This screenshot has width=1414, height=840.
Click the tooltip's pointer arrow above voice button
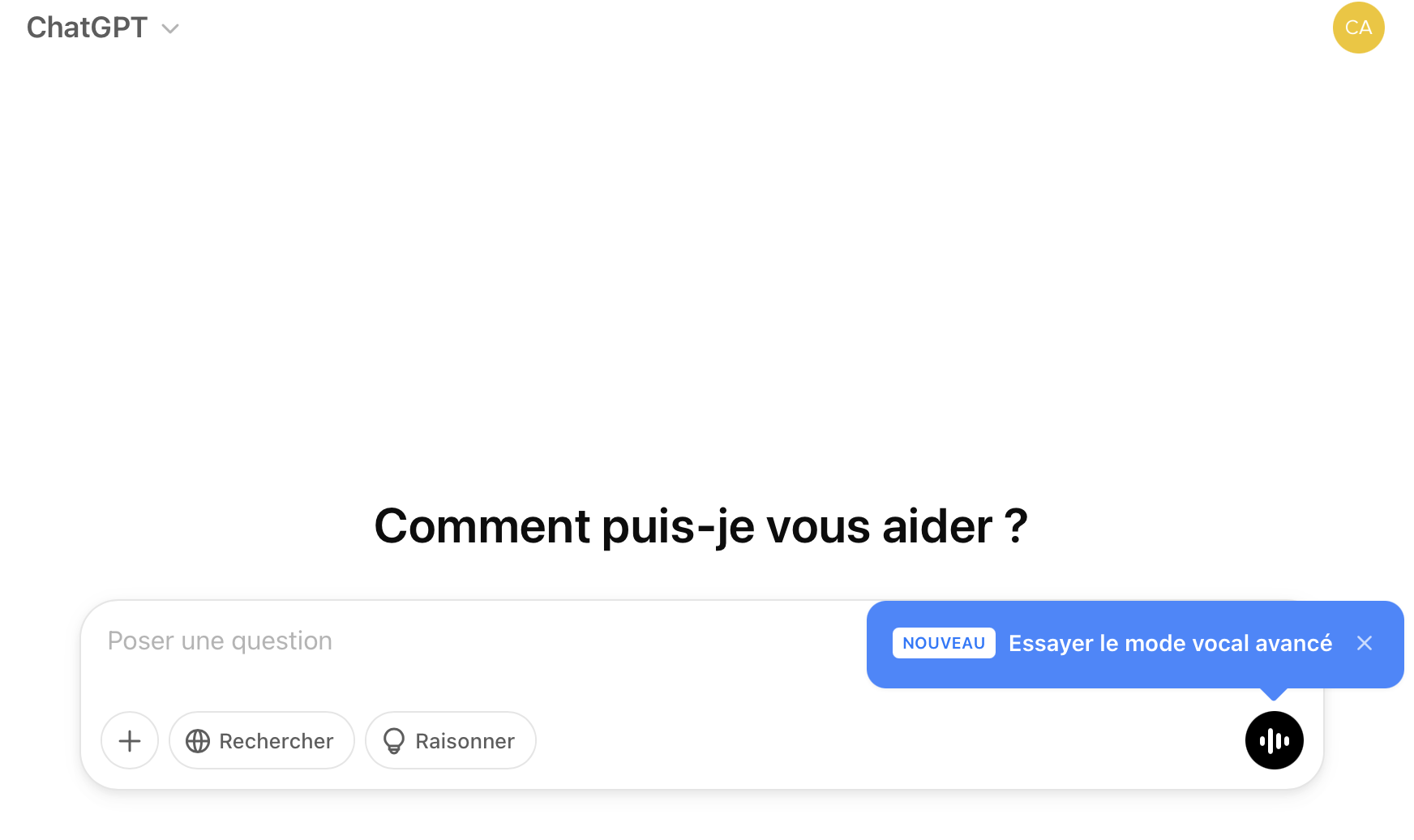coord(1274,693)
